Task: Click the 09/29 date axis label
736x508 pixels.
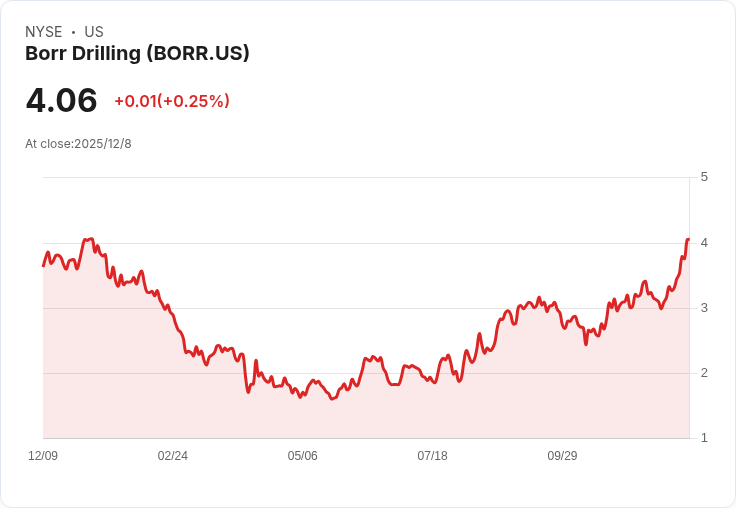Action: pyautogui.click(x=562, y=456)
